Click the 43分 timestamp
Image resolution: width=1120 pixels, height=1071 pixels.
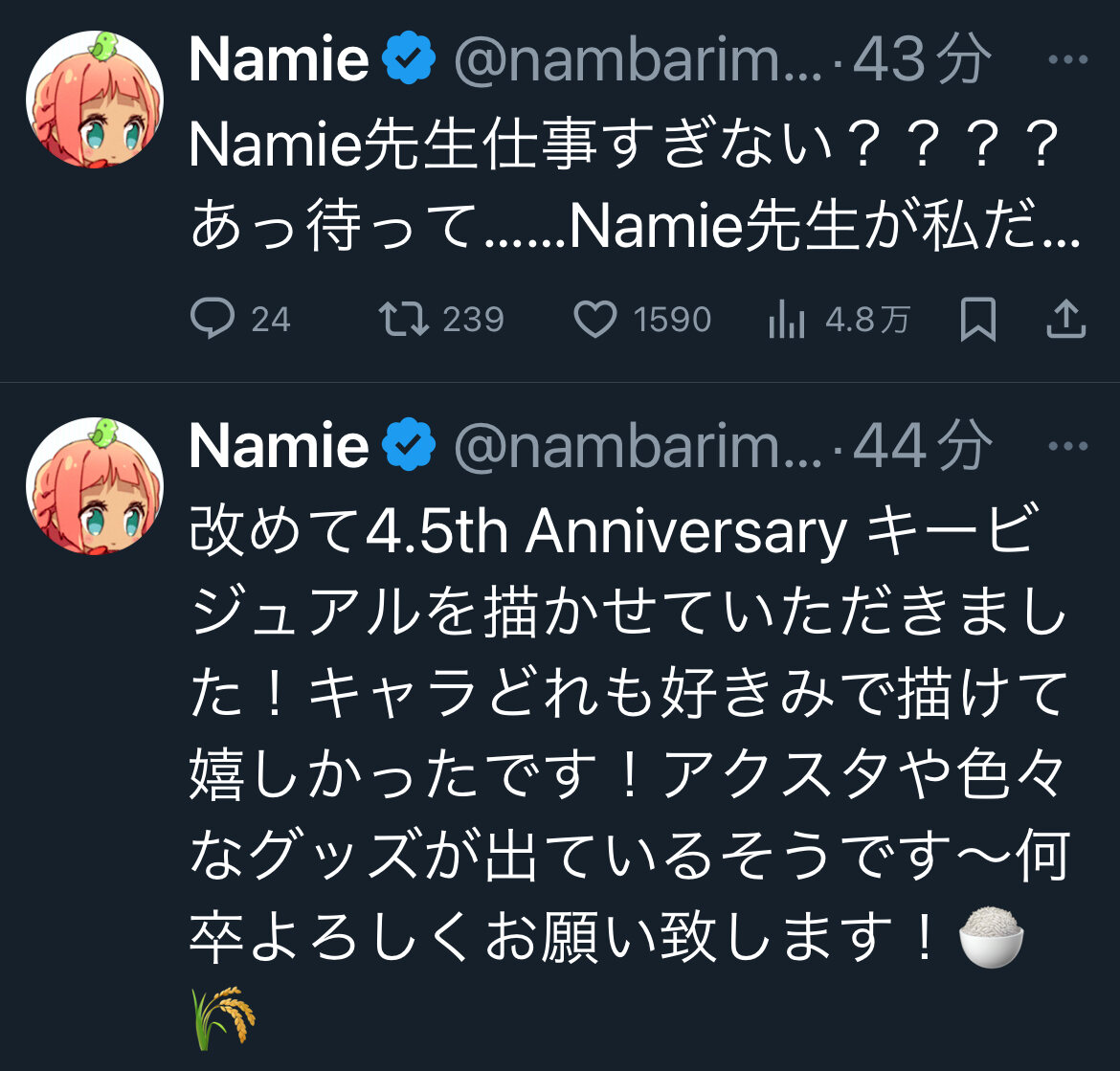pos(921,60)
